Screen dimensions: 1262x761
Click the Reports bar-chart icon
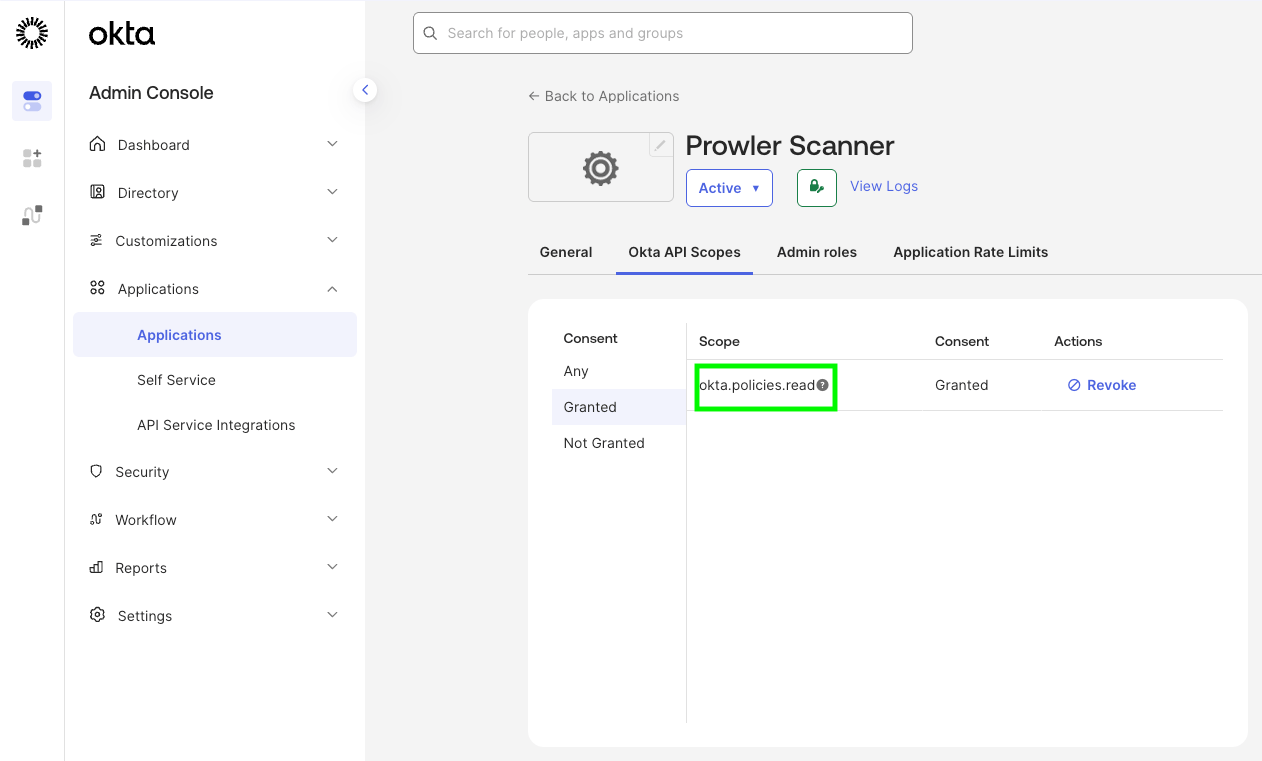[96, 567]
